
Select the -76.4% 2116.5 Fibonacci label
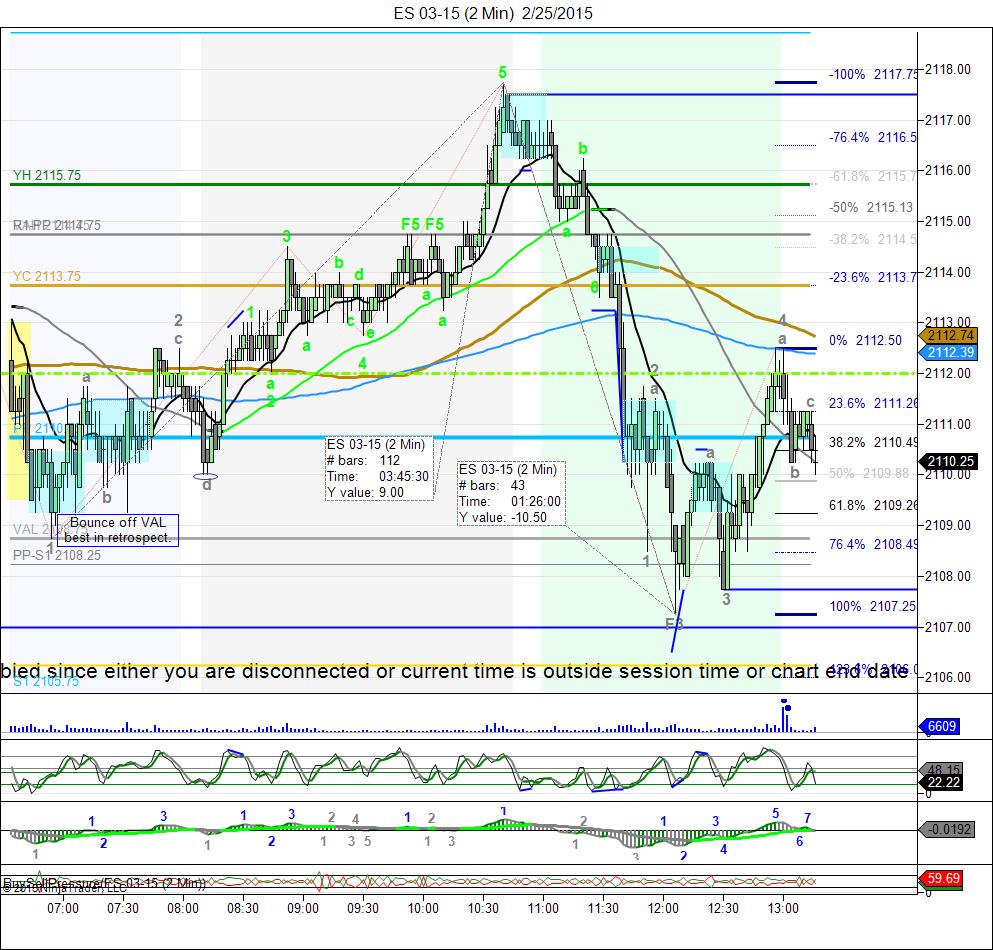873,137
